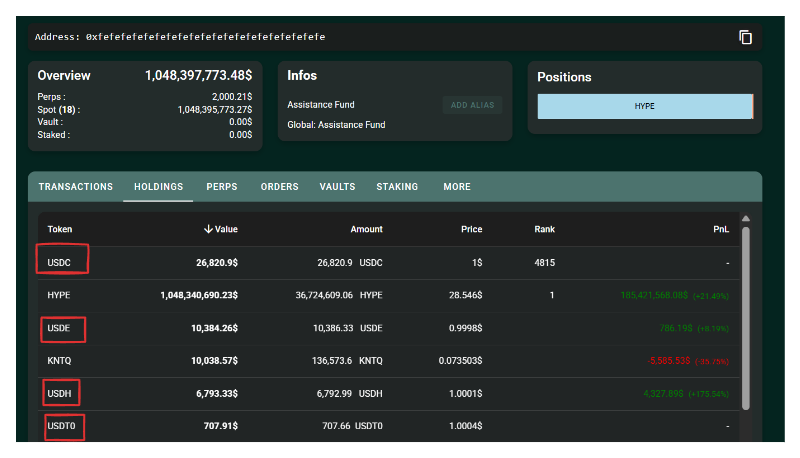800x458 pixels.
Task: Select the HYPE position bar
Action: [x=645, y=106]
